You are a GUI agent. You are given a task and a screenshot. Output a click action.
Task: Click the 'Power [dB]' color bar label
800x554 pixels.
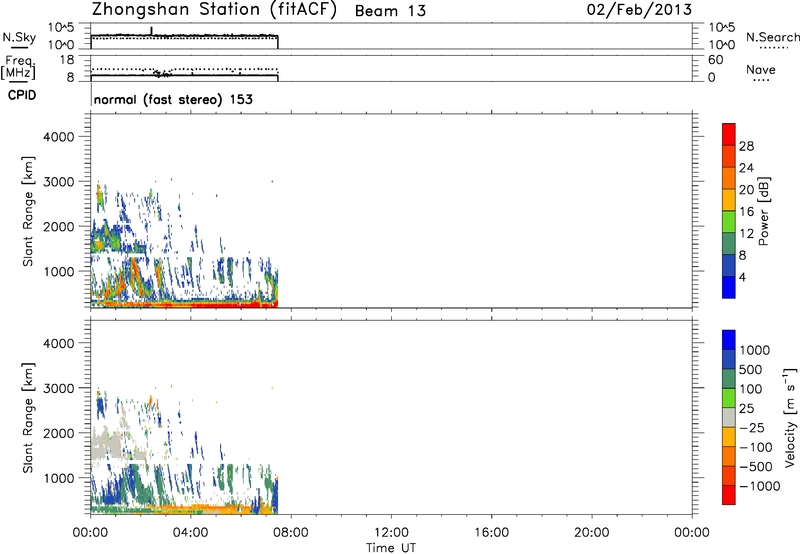(x=763, y=211)
